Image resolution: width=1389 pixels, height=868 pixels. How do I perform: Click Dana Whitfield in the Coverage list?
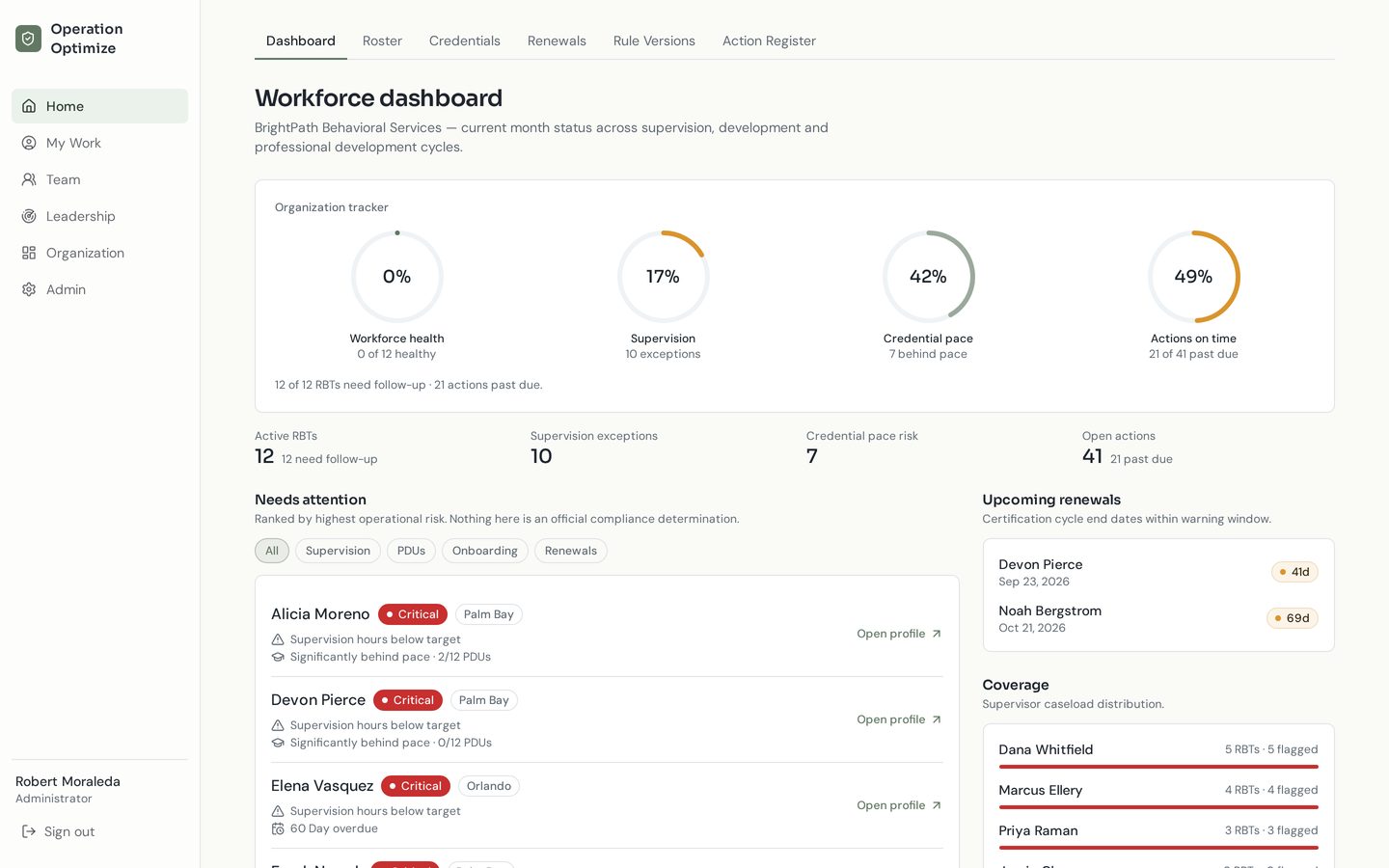(1046, 749)
